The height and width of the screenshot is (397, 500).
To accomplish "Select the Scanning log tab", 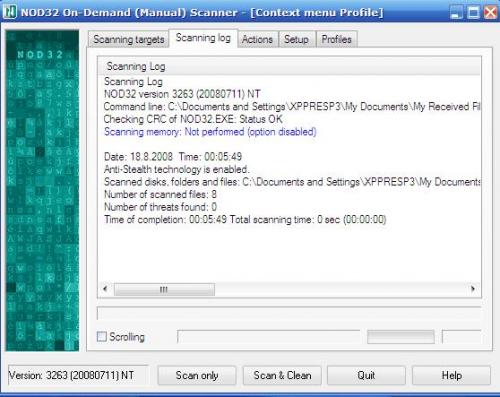I will 203,38.
